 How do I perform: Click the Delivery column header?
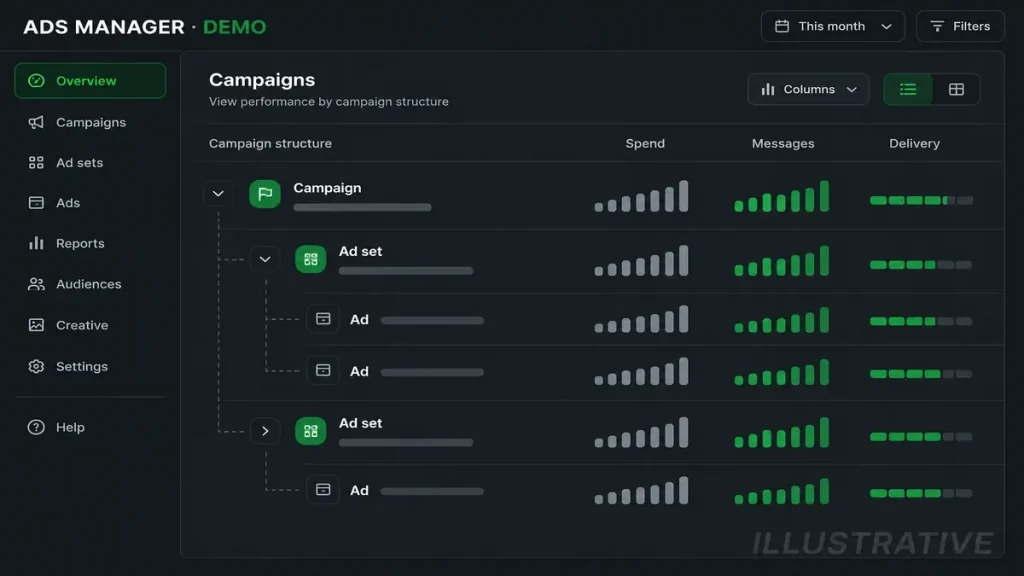point(914,143)
